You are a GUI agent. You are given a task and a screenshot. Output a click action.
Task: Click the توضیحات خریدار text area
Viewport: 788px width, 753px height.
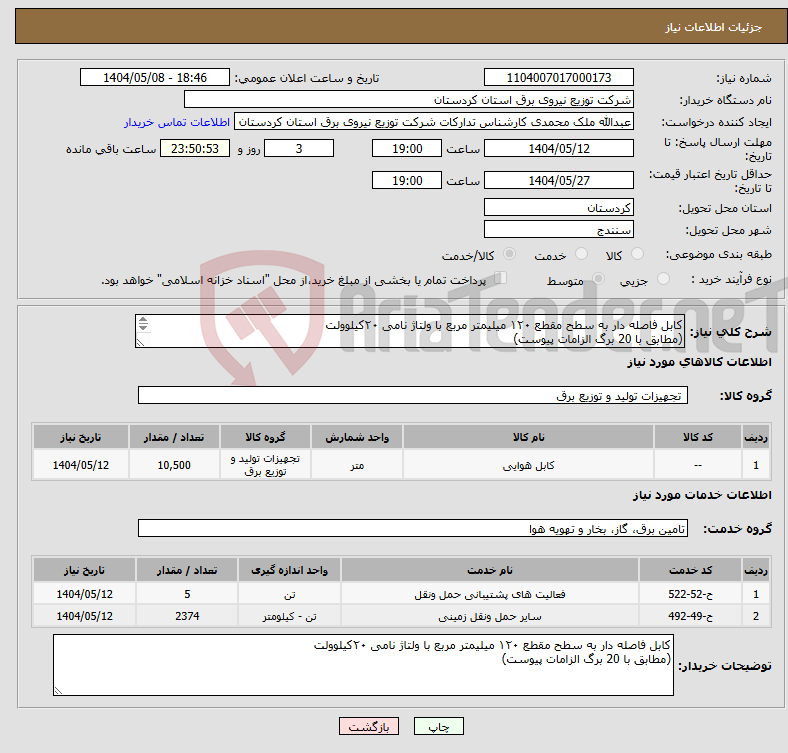[363, 665]
